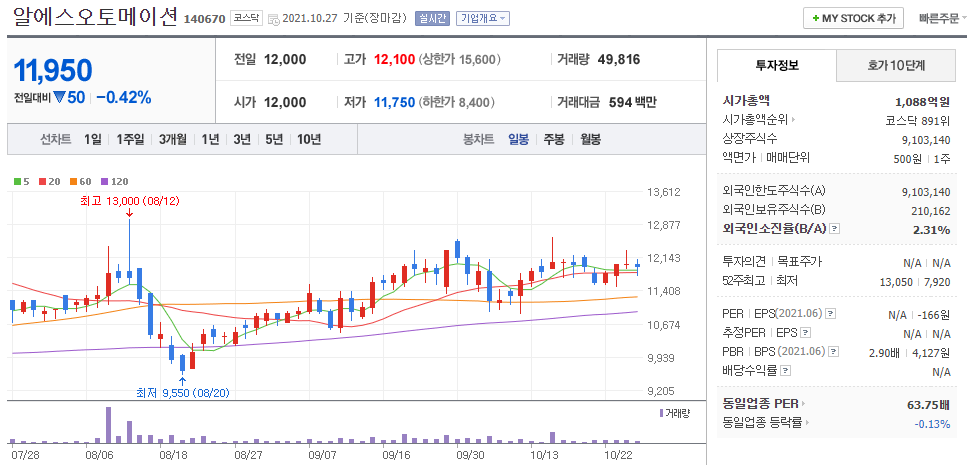This screenshot has width=971, height=465.
Task: Click the red 20-day moving average legend
Action: [x=48, y=182]
